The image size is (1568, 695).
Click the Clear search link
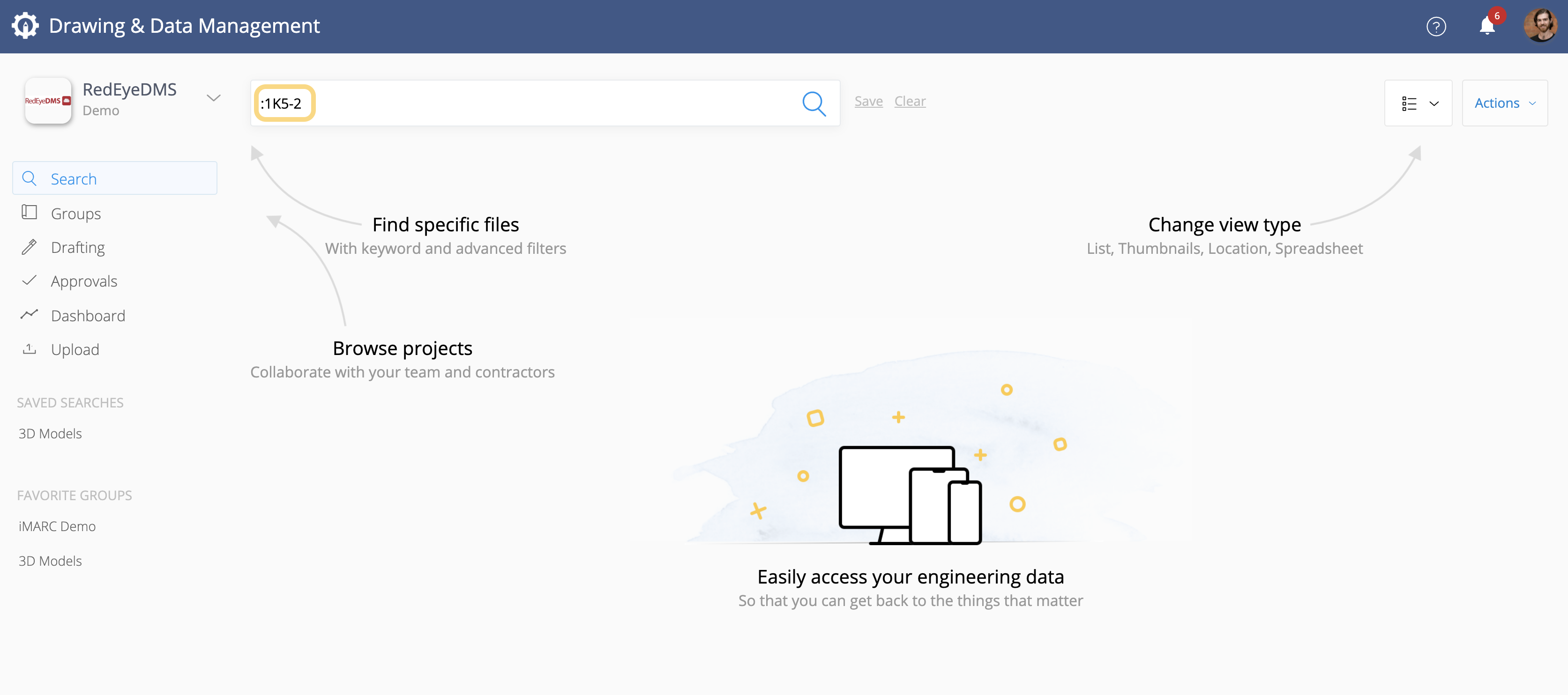pyautogui.click(x=910, y=101)
